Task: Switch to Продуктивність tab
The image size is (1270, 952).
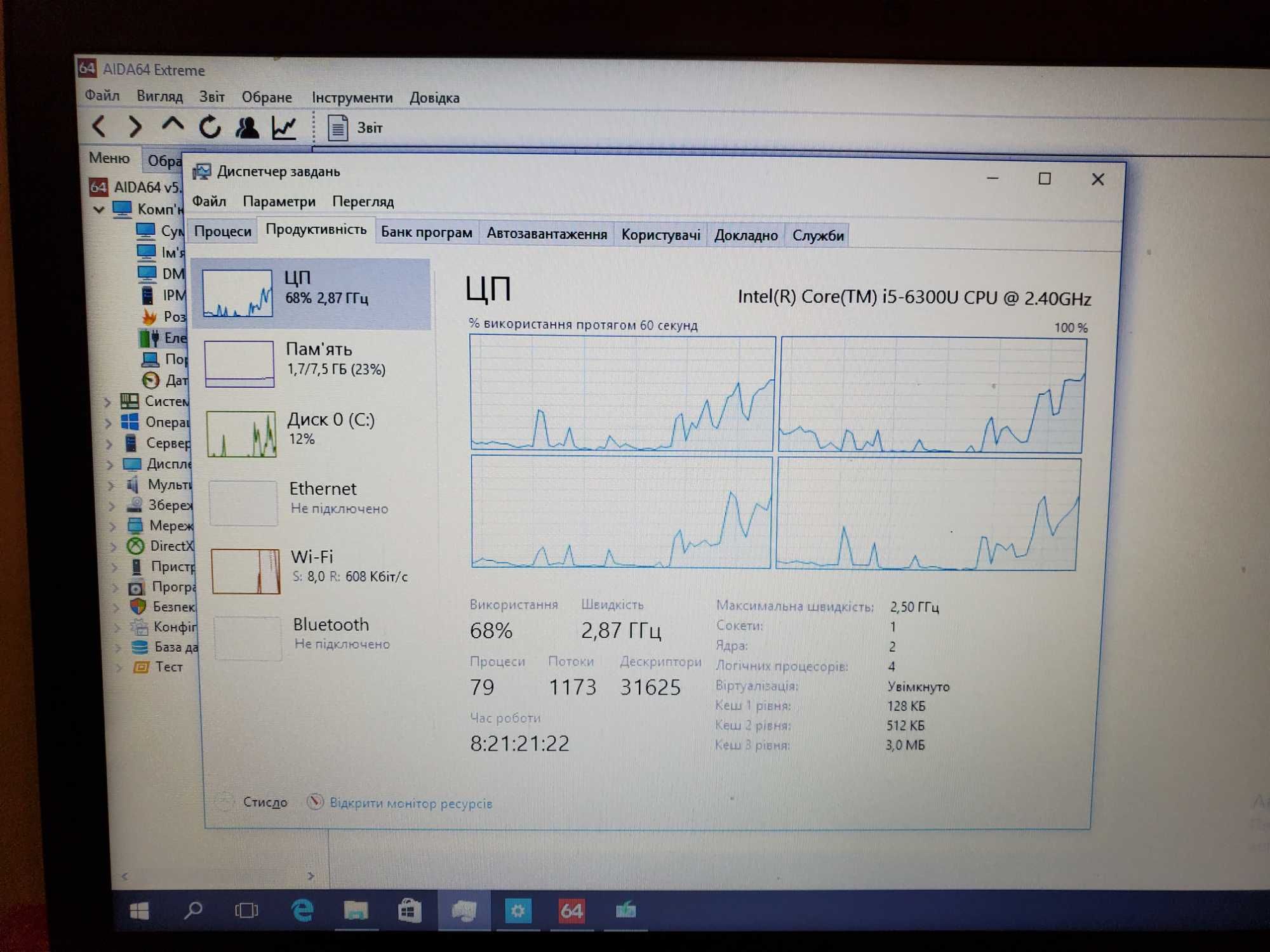Action: pos(316,230)
